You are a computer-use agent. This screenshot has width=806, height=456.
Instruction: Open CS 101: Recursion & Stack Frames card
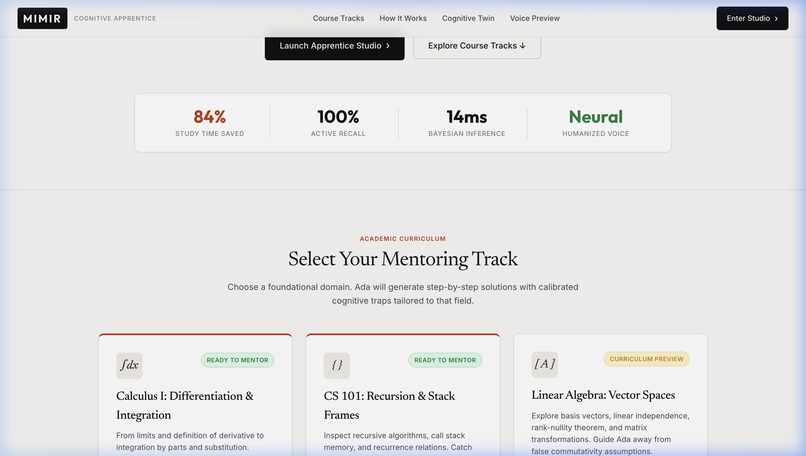coord(403,395)
